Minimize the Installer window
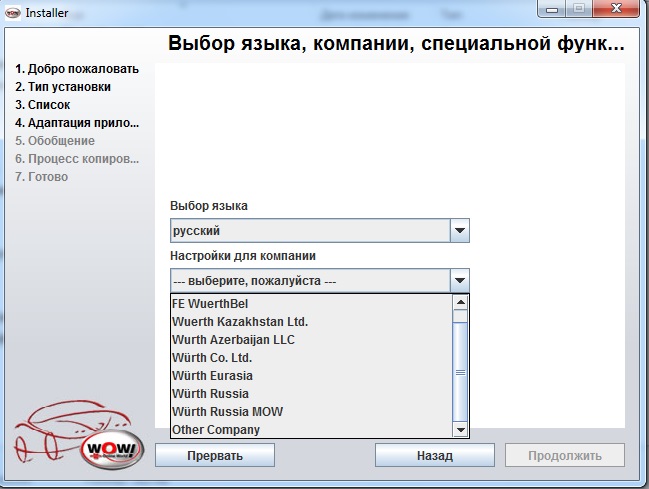Viewport: 649px width, 489px height. [552, 9]
